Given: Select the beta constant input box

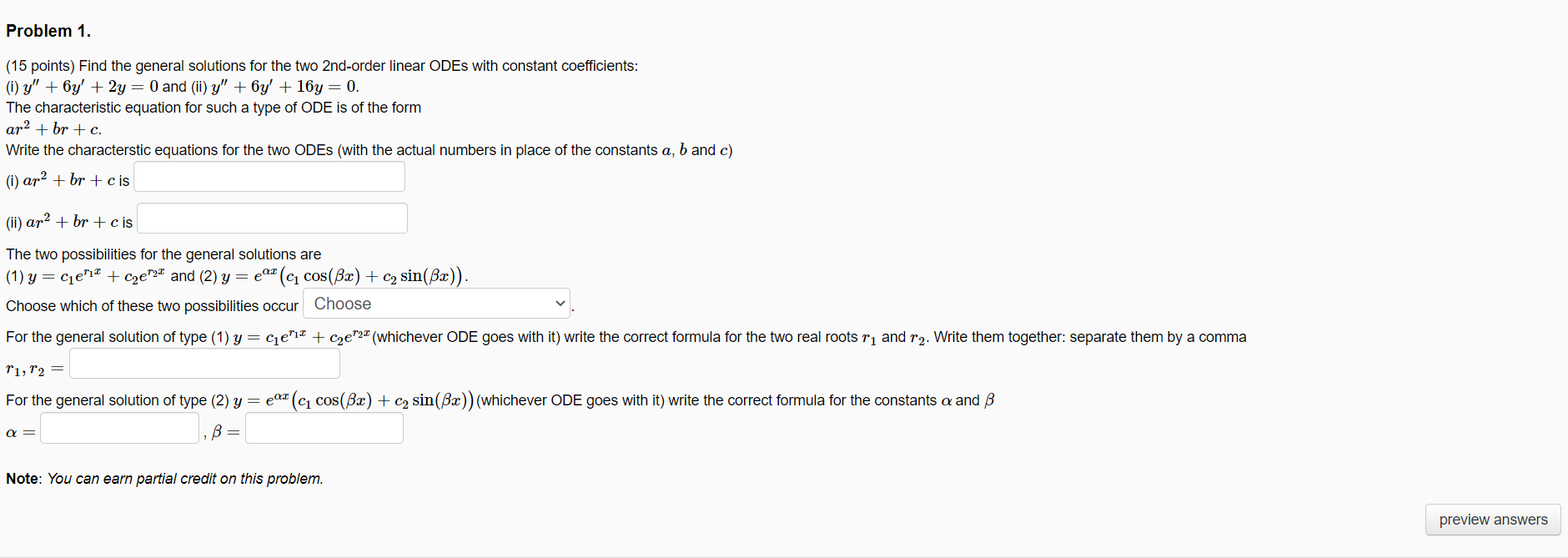Looking at the screenshot, I should pyautogui.click(x=324, y=429).
